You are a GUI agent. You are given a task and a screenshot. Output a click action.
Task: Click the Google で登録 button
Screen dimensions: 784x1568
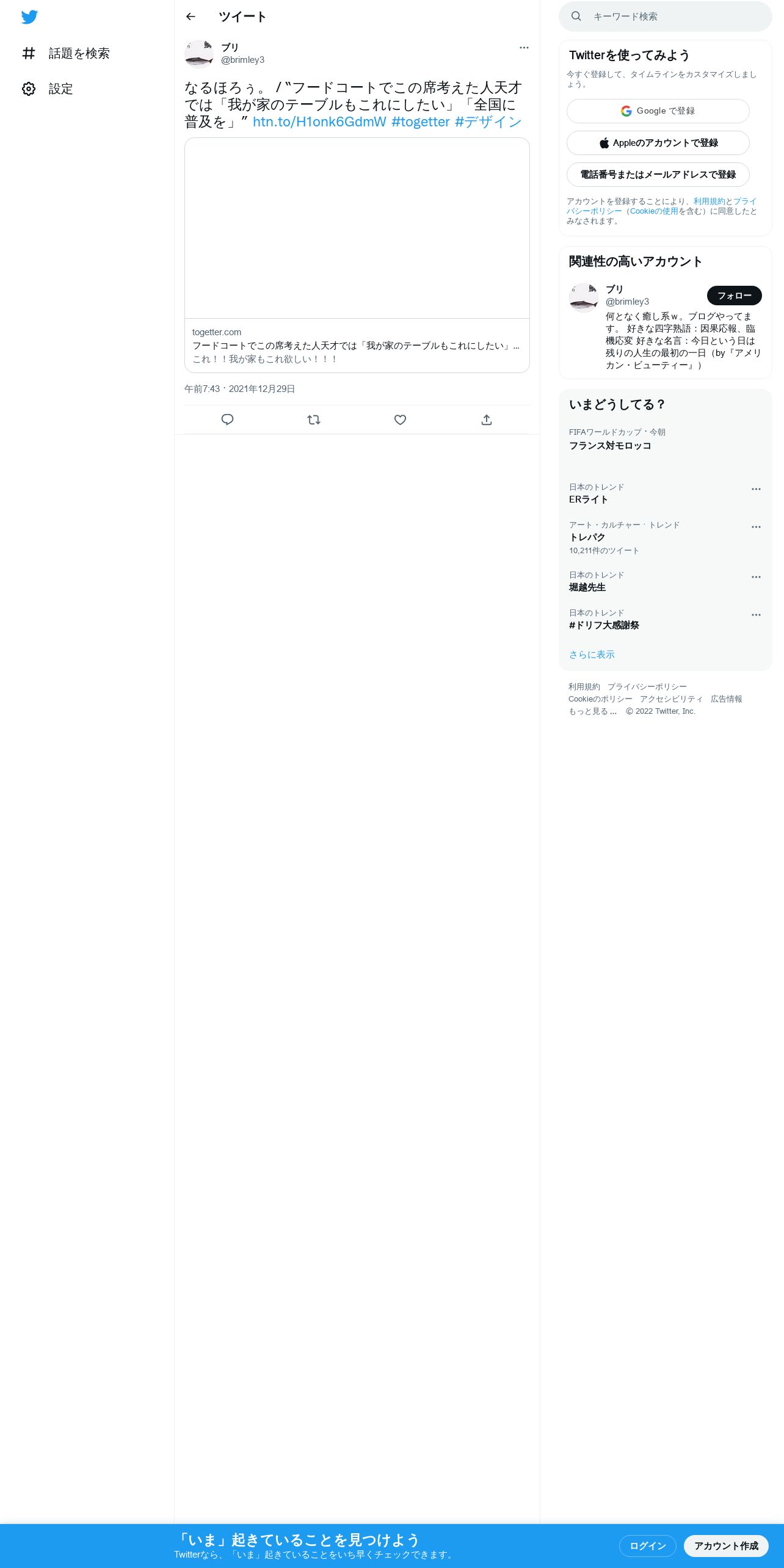(658, 111)
